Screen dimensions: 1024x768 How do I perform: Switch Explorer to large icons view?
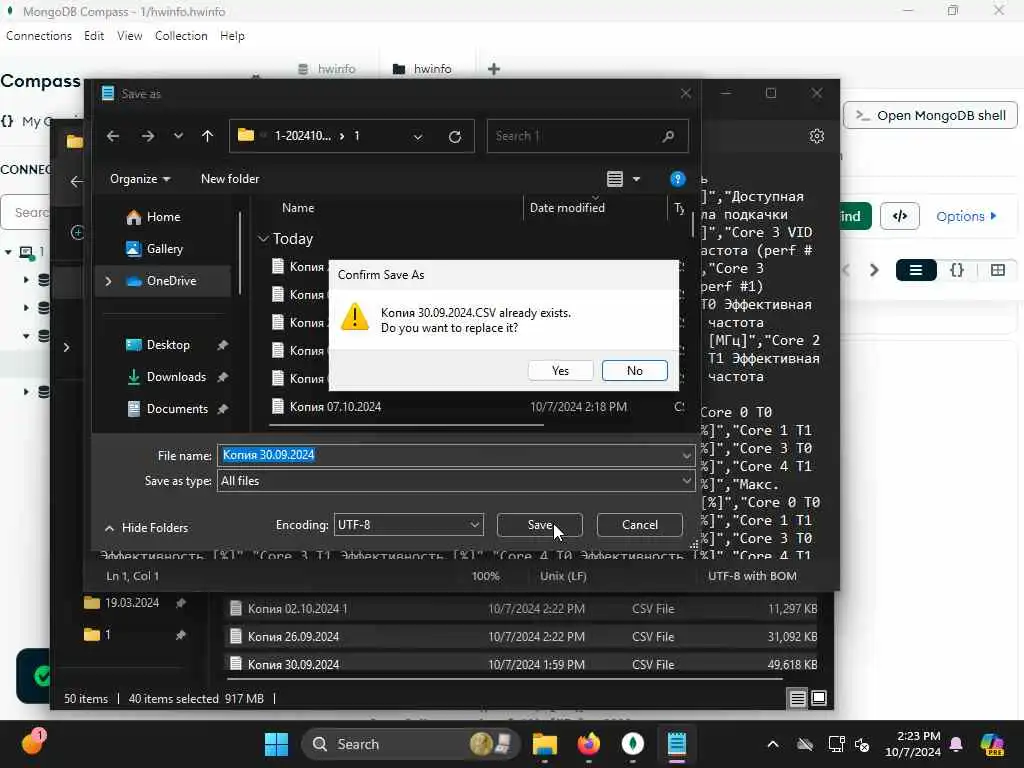point(818,699)
